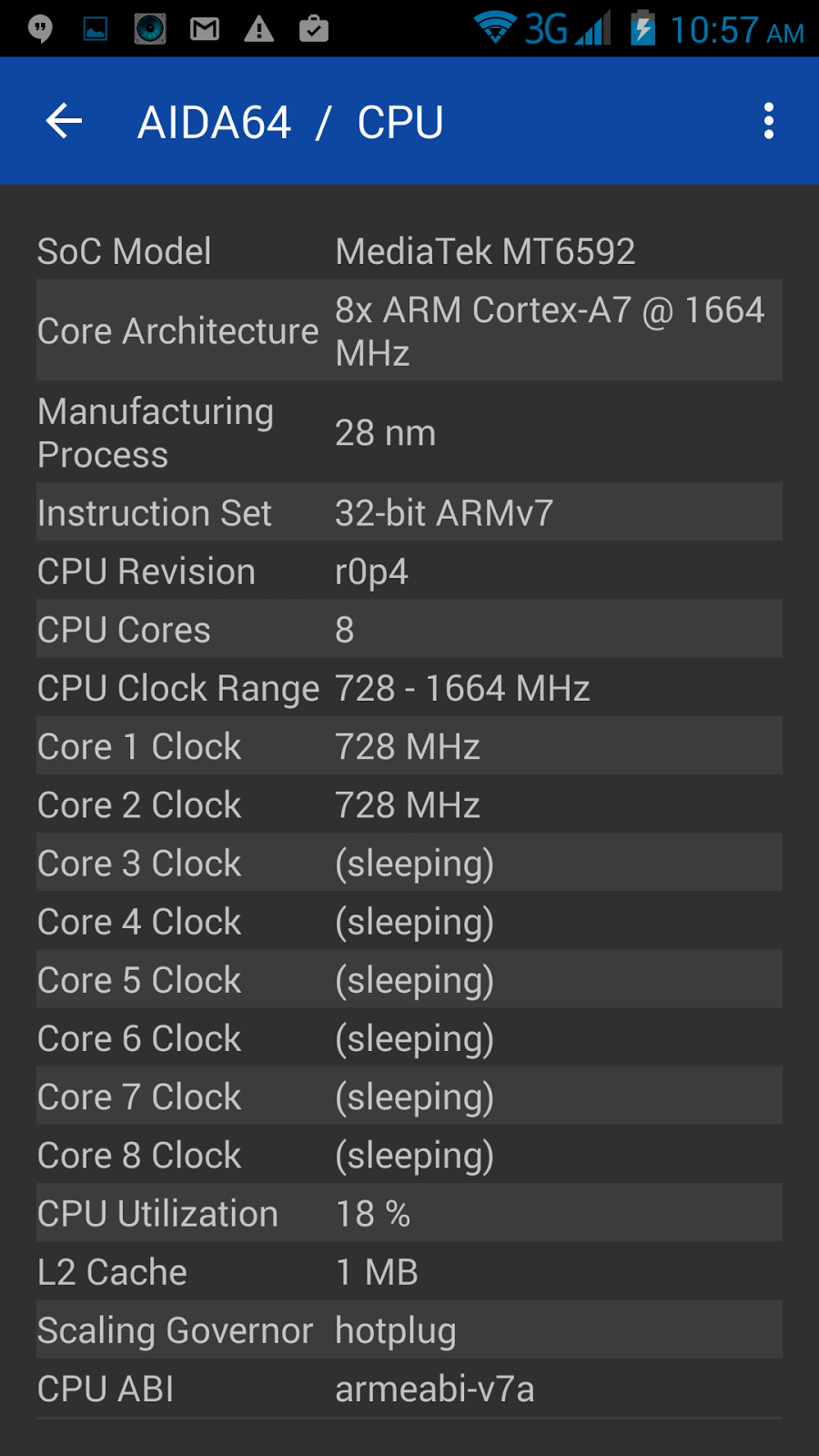Select the Core 1 Clock row
Viewport: 819px width, 1456px height.
(x=409, y=746)
